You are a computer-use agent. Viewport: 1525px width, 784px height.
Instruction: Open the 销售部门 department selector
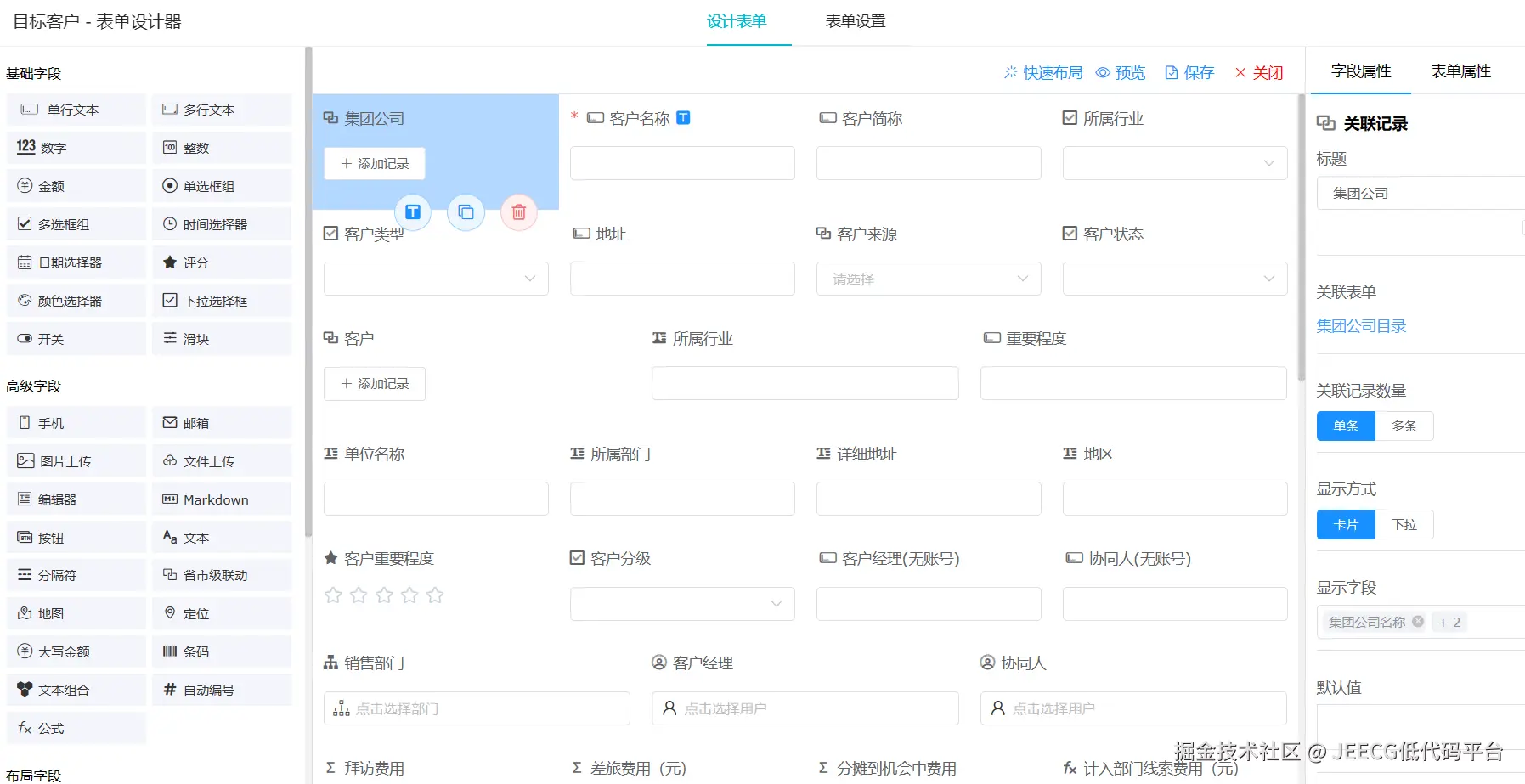coord(477,708)
